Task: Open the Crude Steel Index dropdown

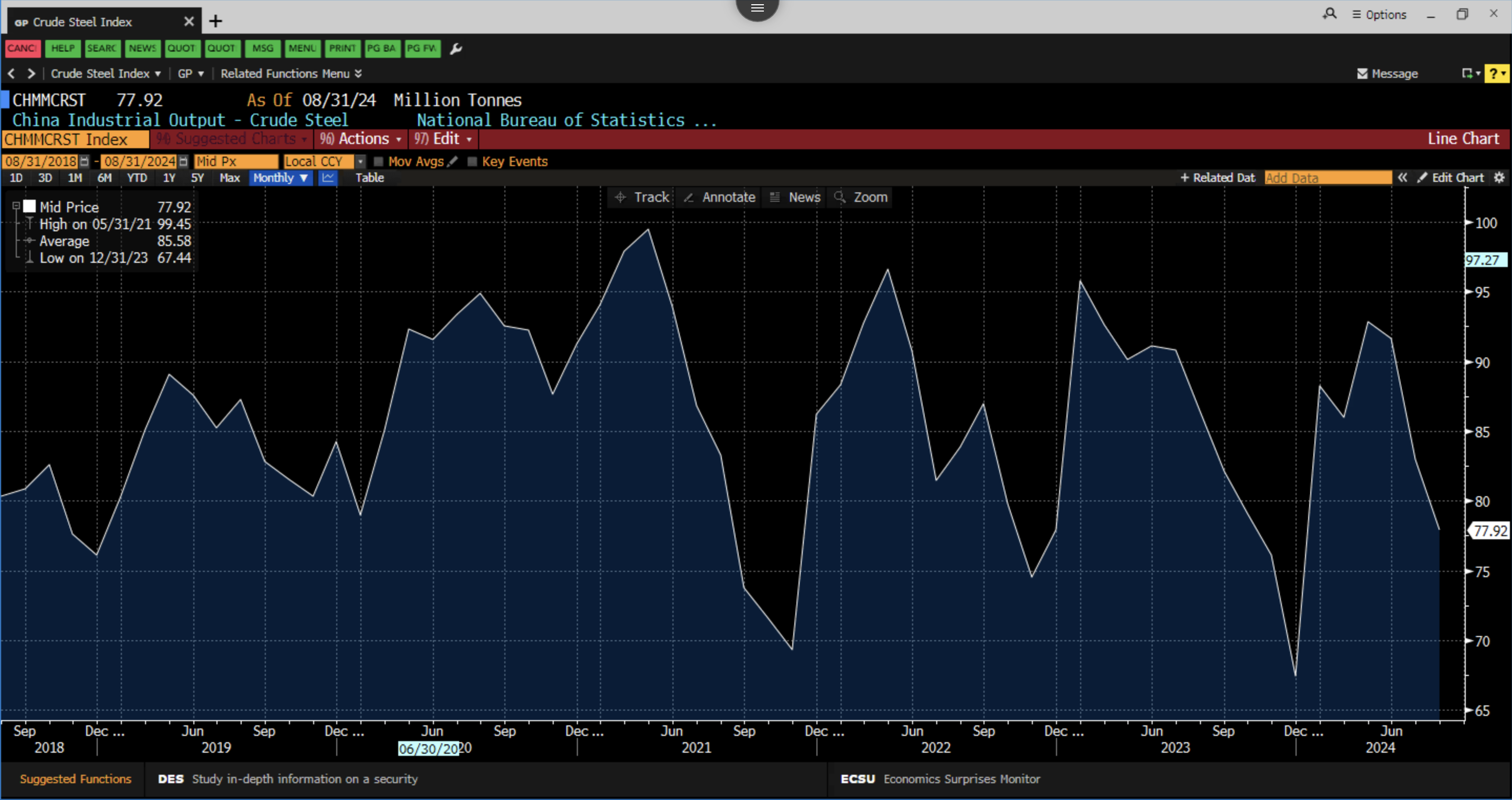Action: tap(106, 74)
